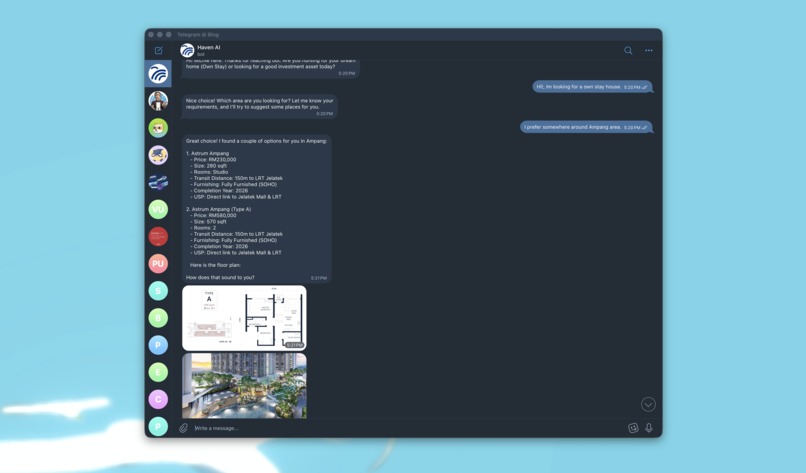Open the blue P chat in sidebar
This screenshot has height=473, width=806.
[x=158, y=345]
